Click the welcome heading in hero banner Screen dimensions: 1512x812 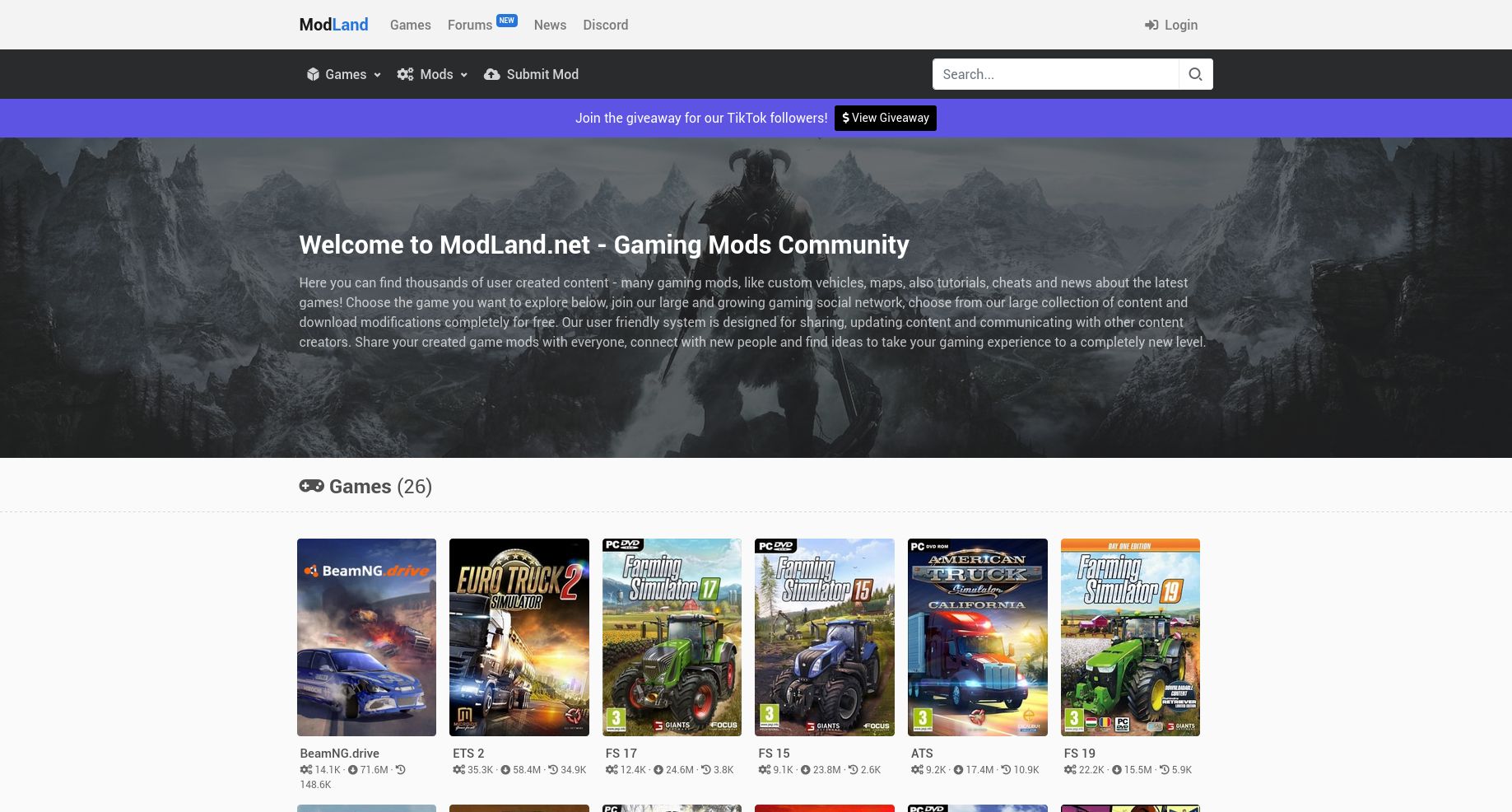[x=604, y=245]
